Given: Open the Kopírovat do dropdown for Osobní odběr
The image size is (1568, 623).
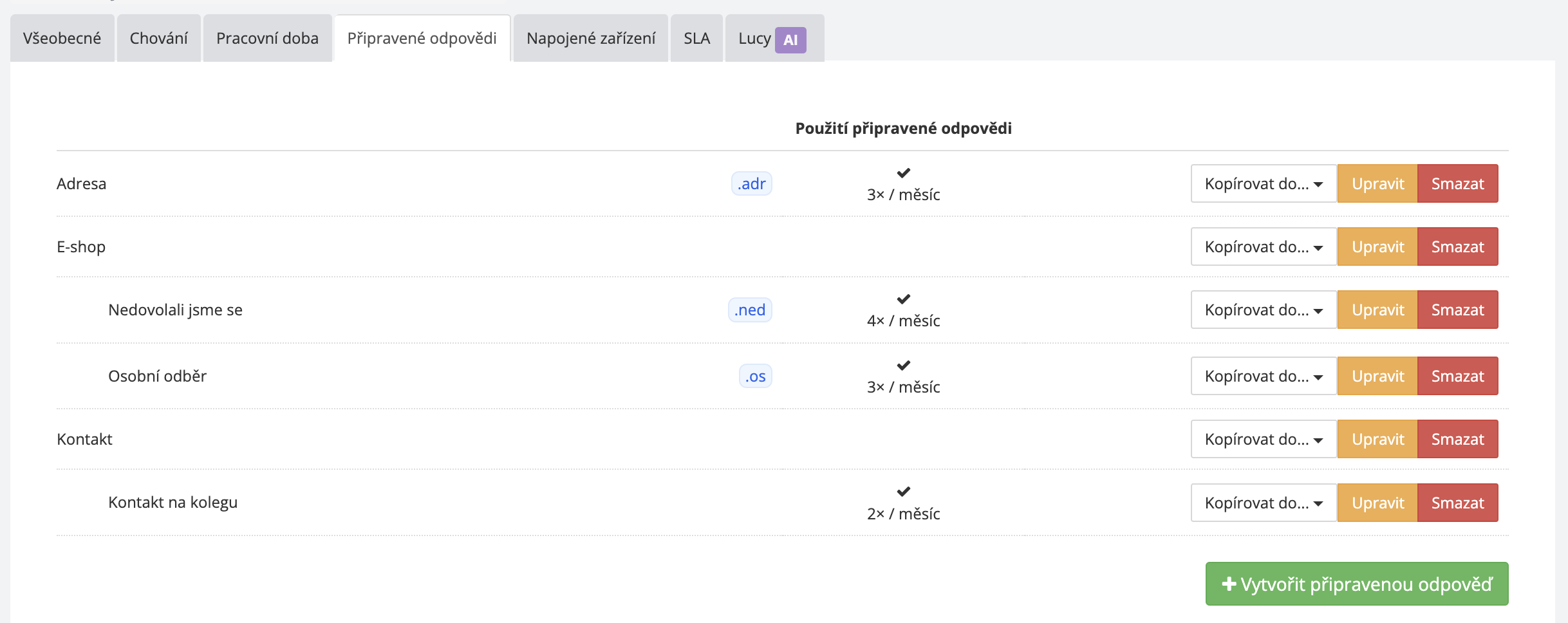Looking at the screenshot, I should point(1263,376).
